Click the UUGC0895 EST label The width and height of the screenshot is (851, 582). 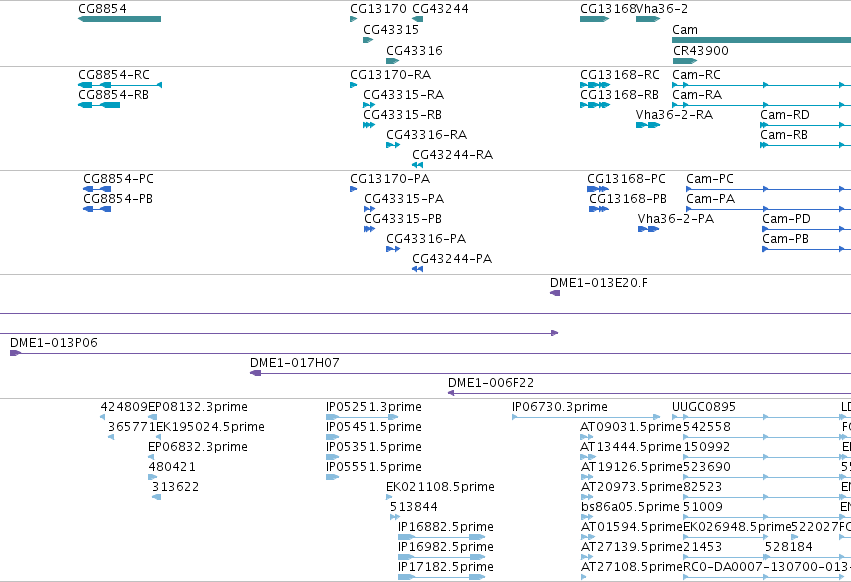point(704,407)
